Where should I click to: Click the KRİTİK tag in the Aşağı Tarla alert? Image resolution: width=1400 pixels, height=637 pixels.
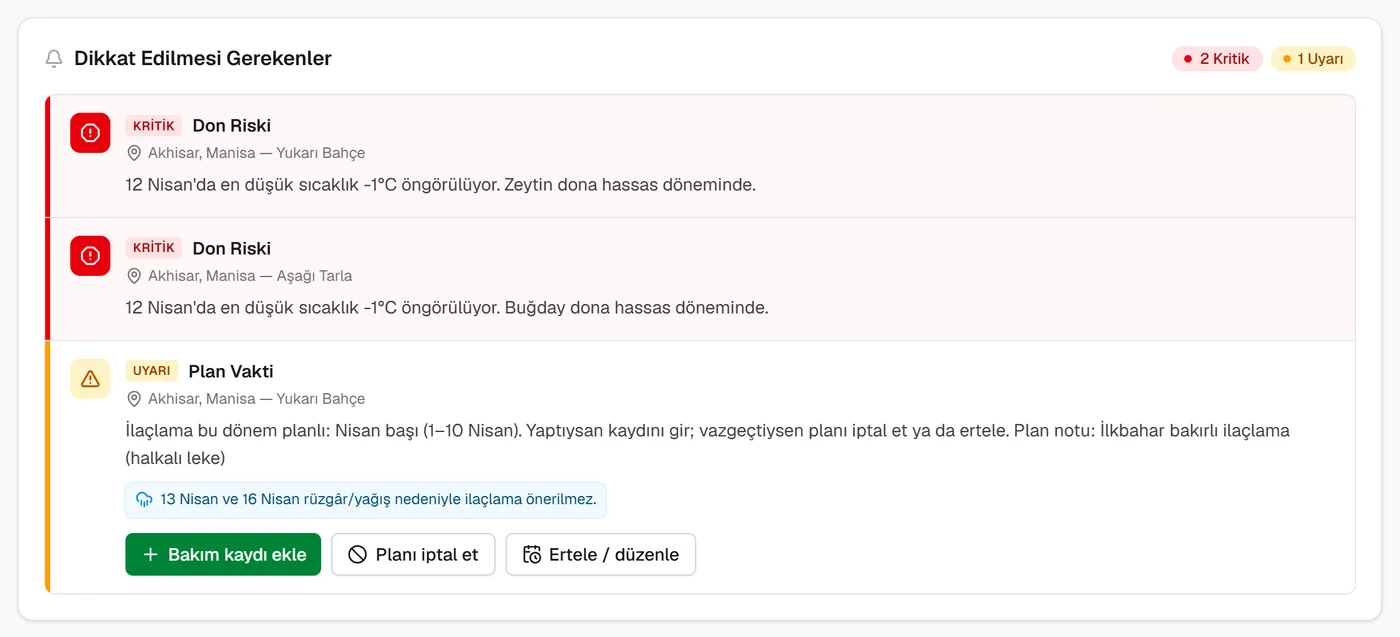click(154, 248)
